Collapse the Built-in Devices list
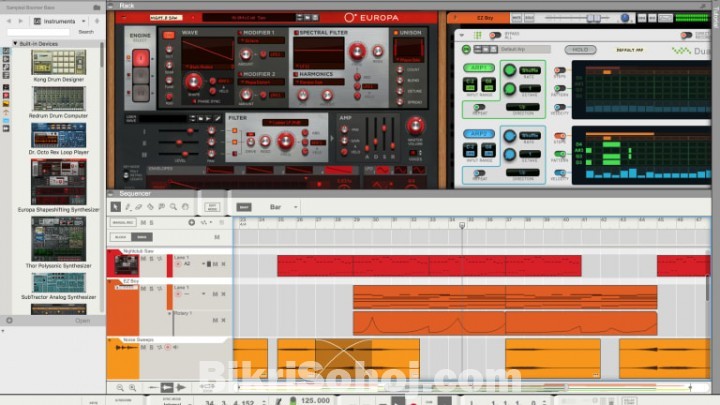This screenshot has height=405, width=720. pyautogui.click(x=15, y=44)
